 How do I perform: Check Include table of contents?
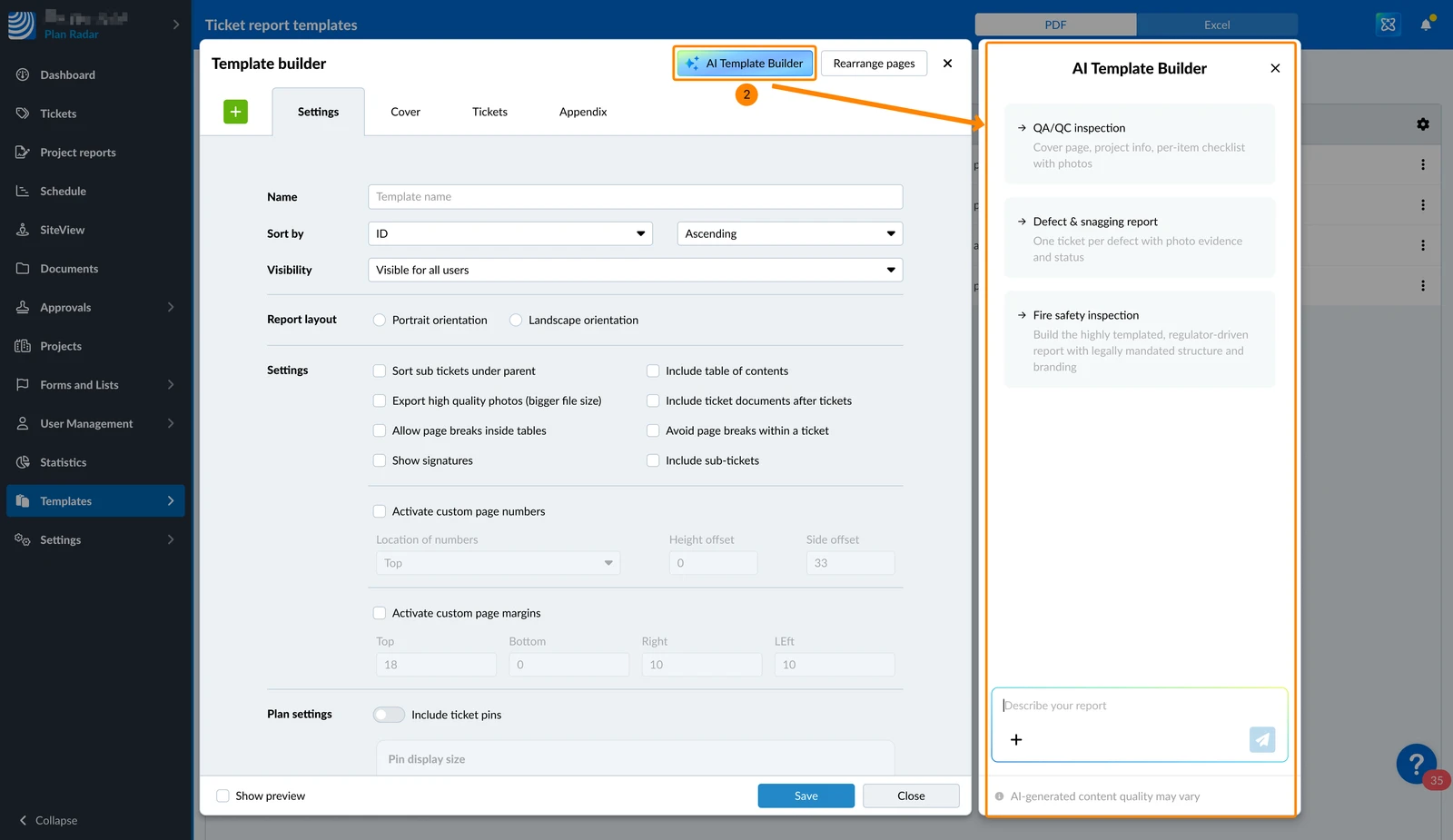[x=653, y=371]
